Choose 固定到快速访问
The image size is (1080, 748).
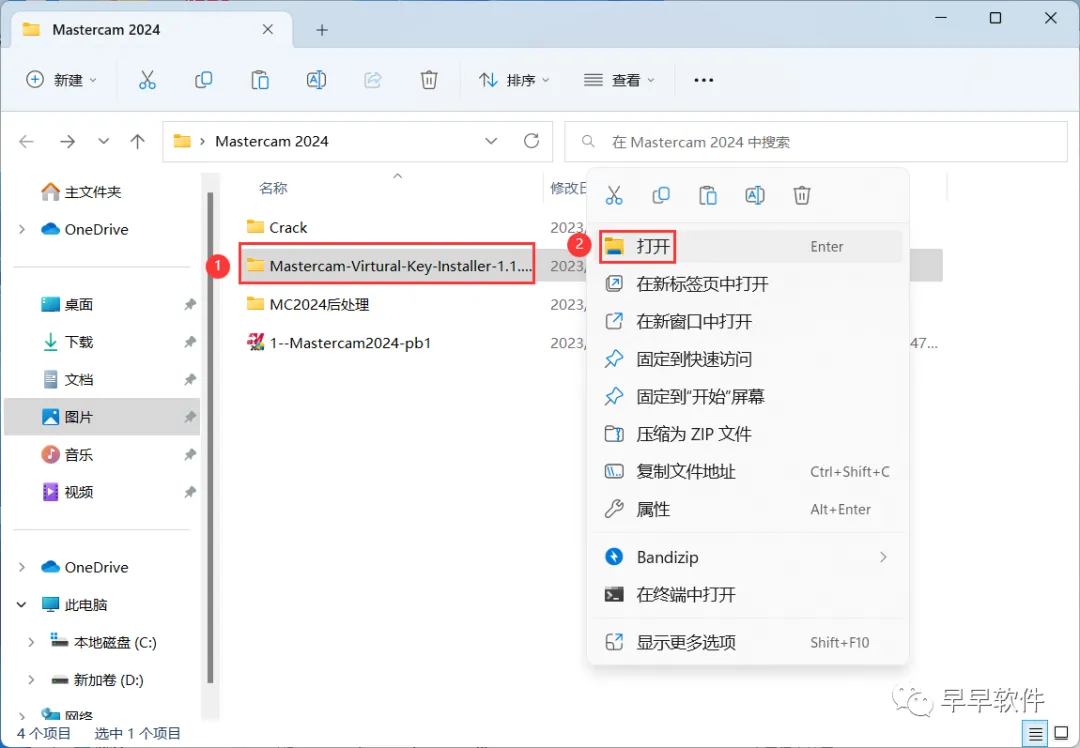[x=747, y=359]
